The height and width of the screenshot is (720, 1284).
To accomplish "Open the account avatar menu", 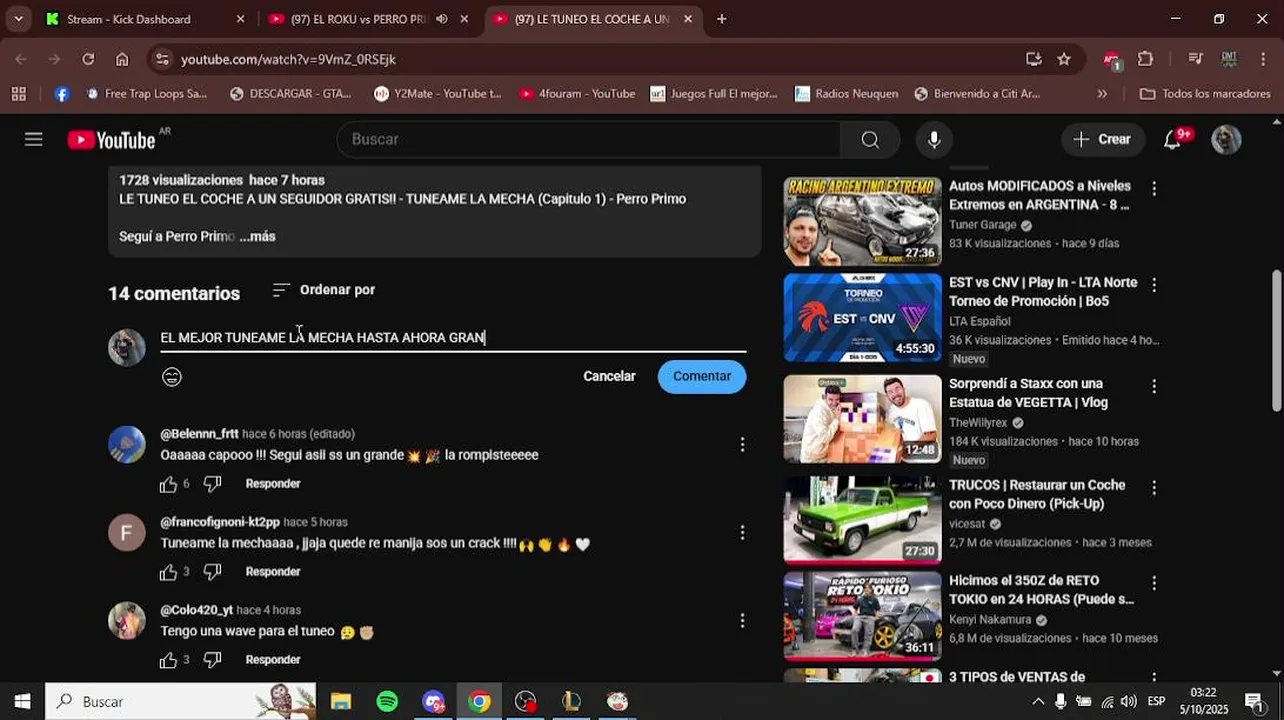I will 1226,140.
